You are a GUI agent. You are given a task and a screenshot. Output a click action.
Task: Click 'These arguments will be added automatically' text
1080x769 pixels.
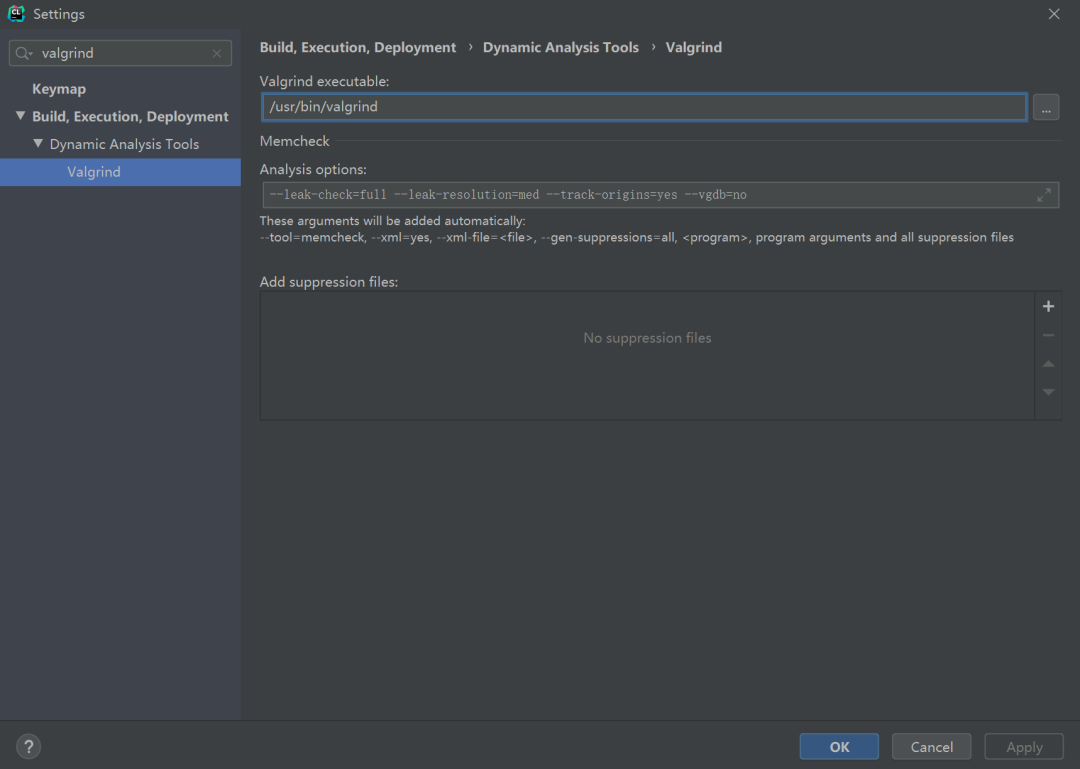[392, 221]
